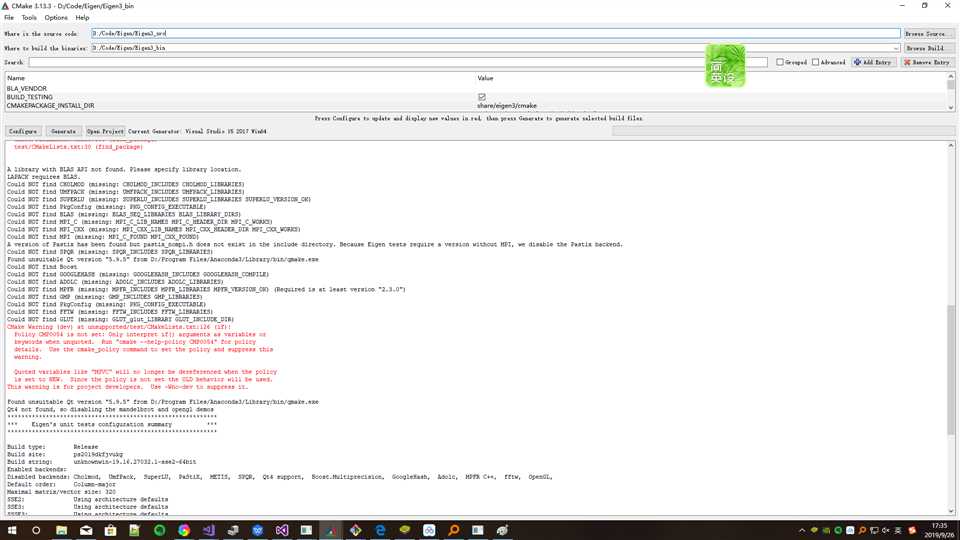Click the 'LAPACK requires BLAS.' log line
Screen dimensions: 960x540
(x=43, y=177)
